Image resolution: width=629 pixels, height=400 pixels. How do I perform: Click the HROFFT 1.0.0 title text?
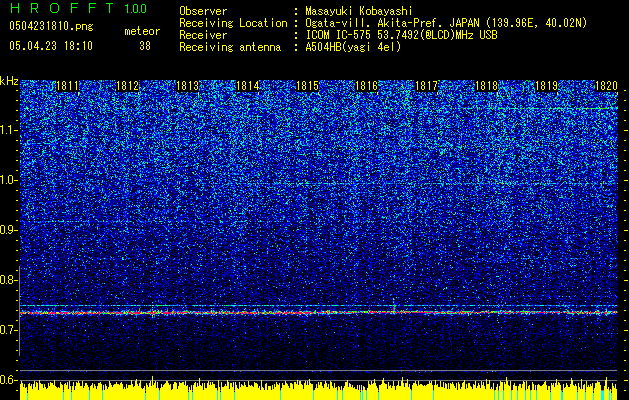(x=78, y=8)
